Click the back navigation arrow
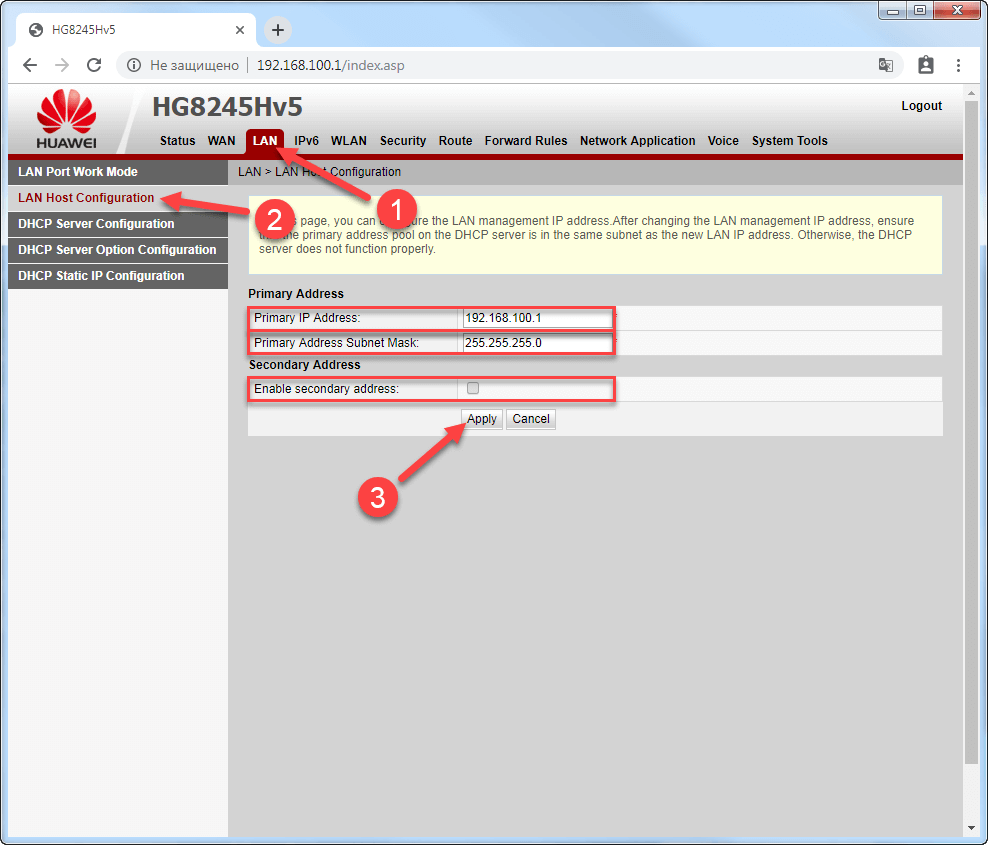This screenshot has width=988, height=845. coord(29,64)
